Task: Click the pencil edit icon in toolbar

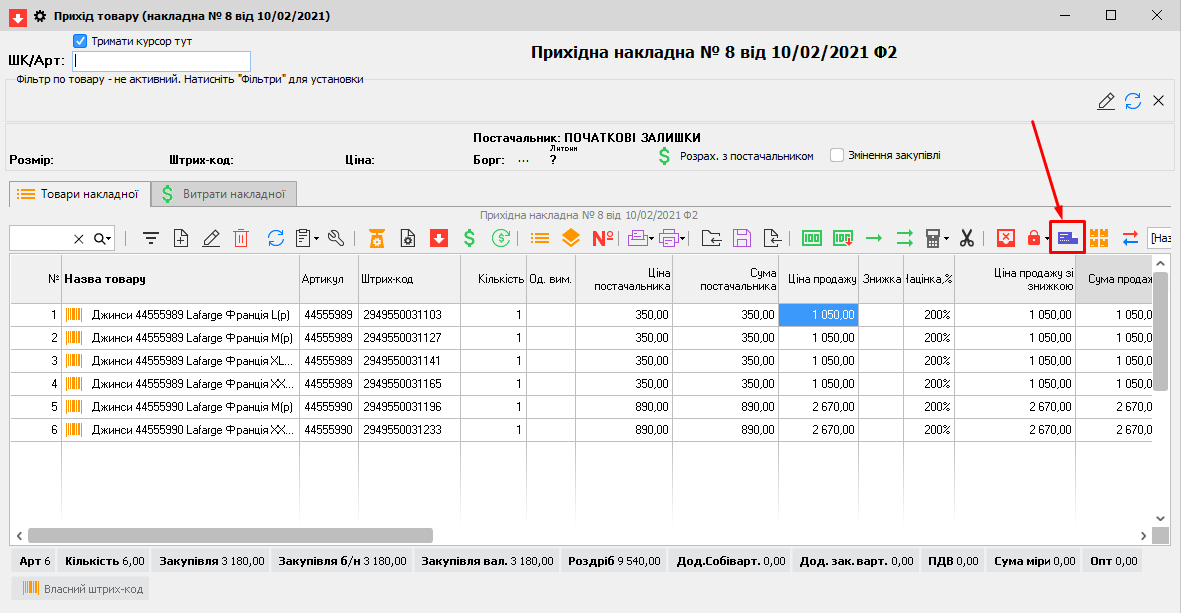Action: pyautogui.click(x=211, y=238)
